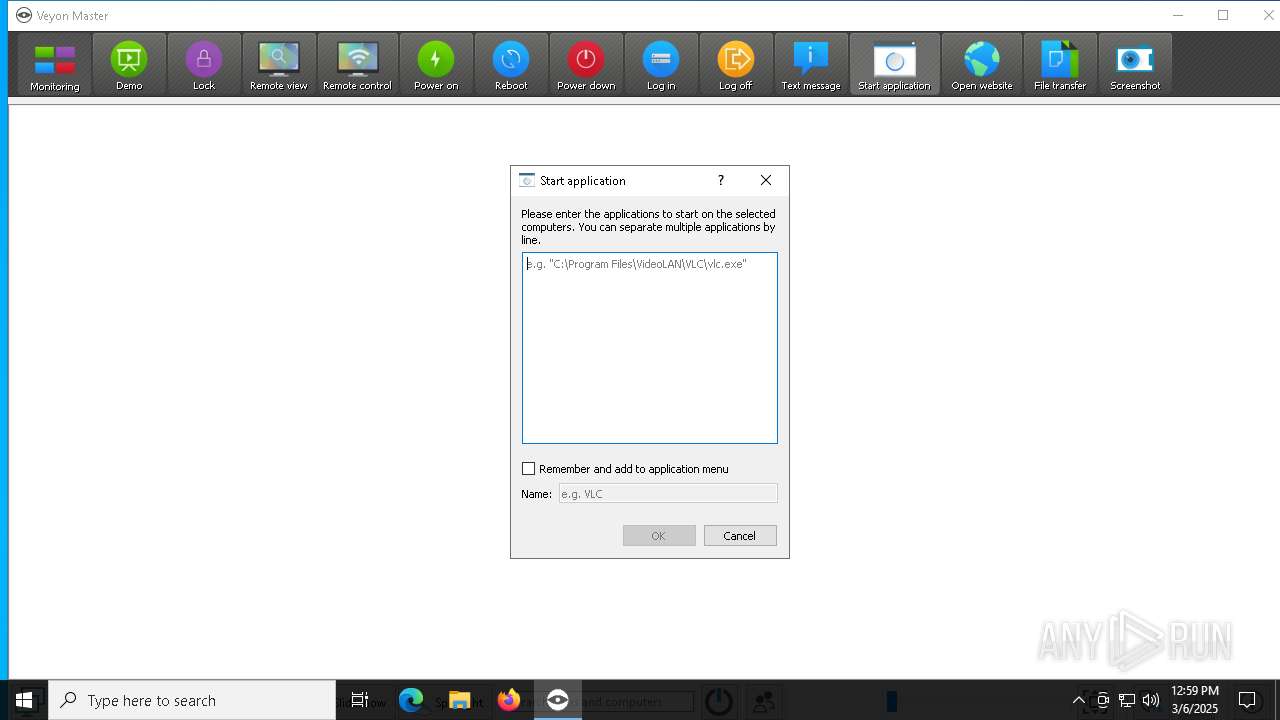Click the Veyon taskbar icon
This screenshot has width=1280, height=720.
[558, 700]
